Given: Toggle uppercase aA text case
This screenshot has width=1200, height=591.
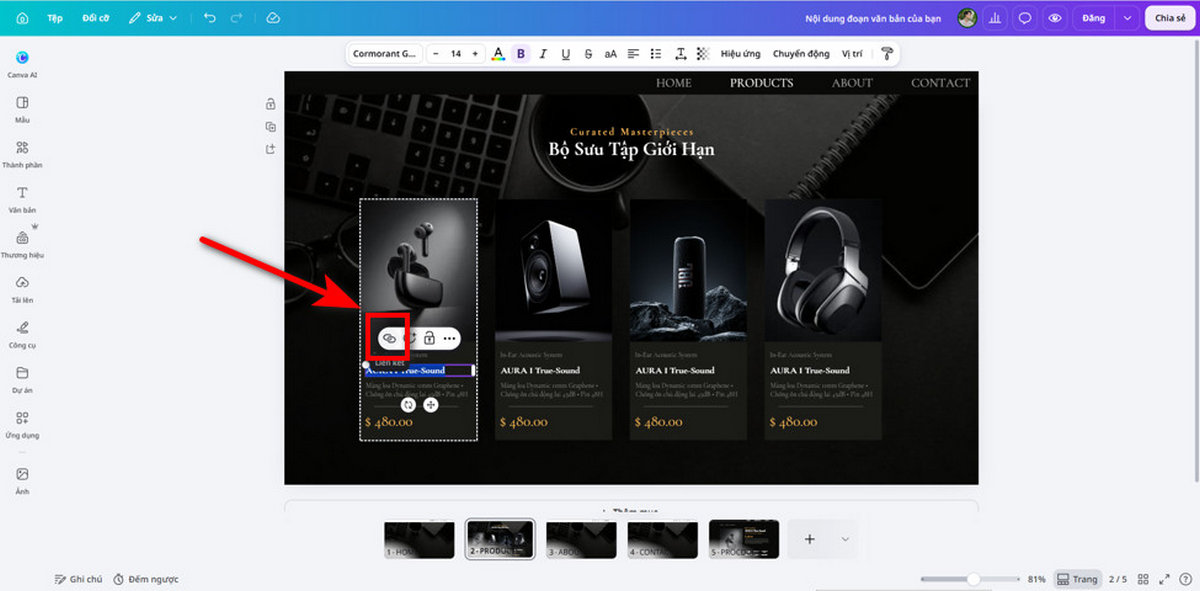Looking at the screenshot, I should pos(611,54).
